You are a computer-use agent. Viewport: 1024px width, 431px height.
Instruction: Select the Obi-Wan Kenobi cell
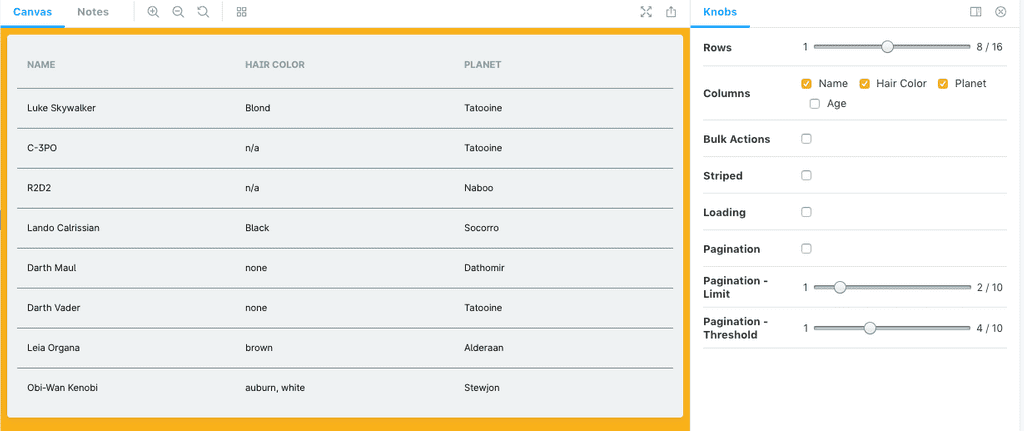(x=63, y=388)
